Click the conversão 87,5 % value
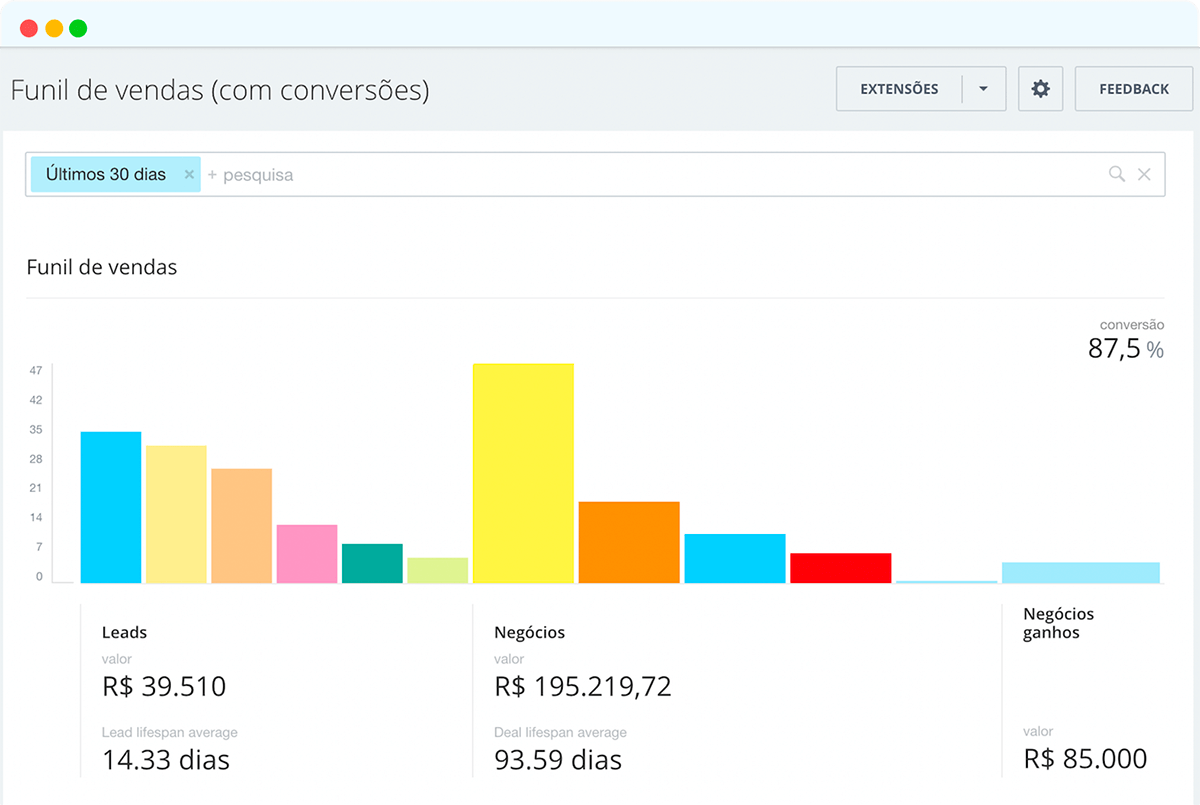This screenshot has width=1200, height=805. pos(1125,349)
